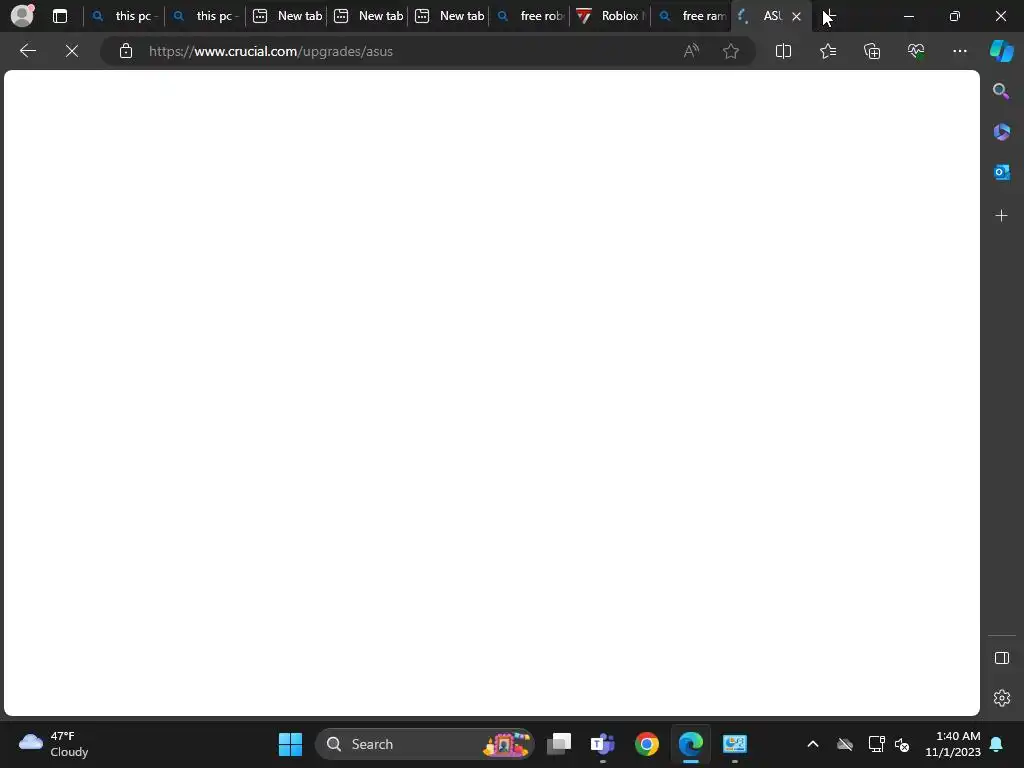Open the muted volume tray icon
Screen dimensions: 1024x768
pos(902,744)
